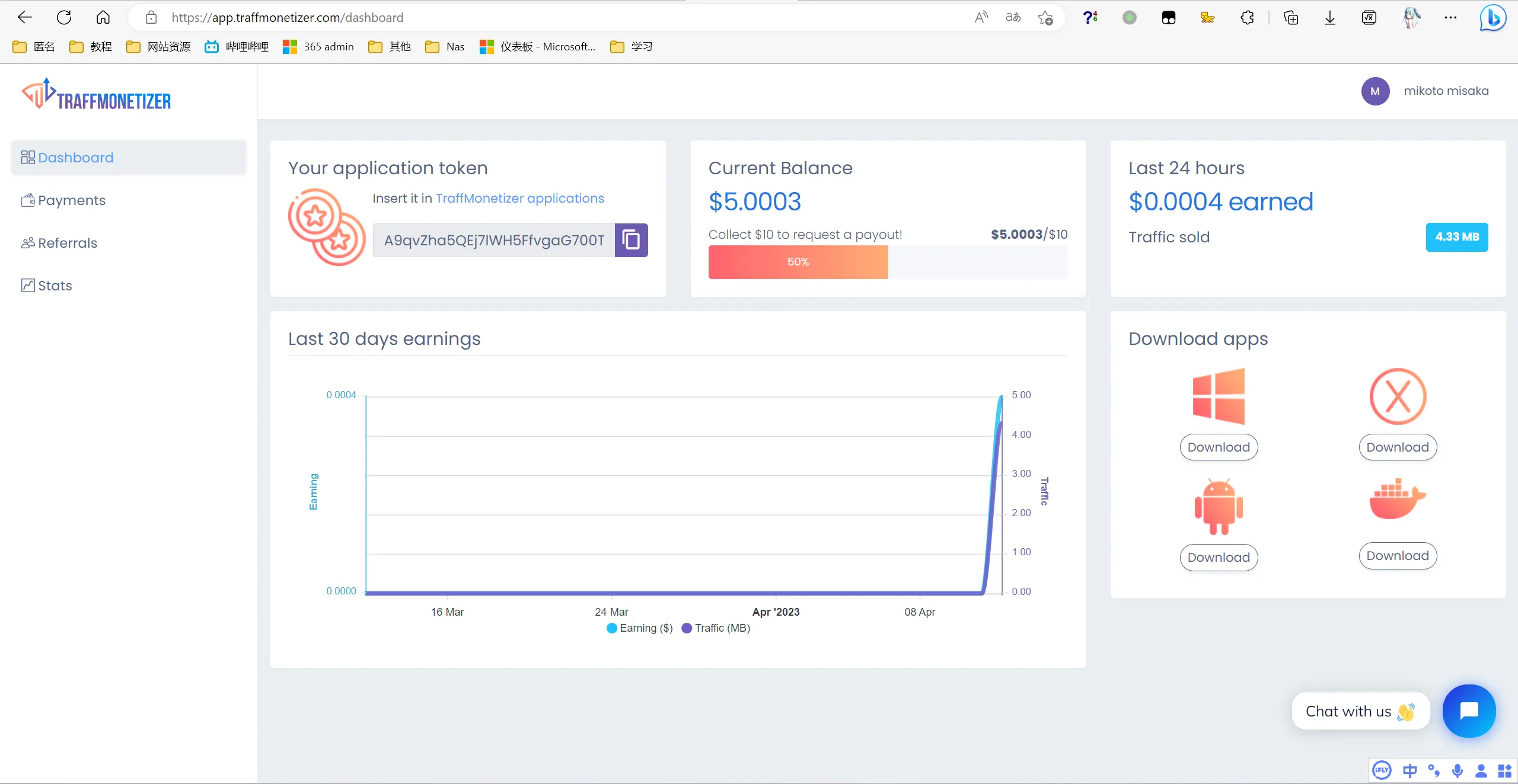Click the Referrals sidebar icon
The width and height of the screenshot is (1518, 784).
click(x=26, y=242)
